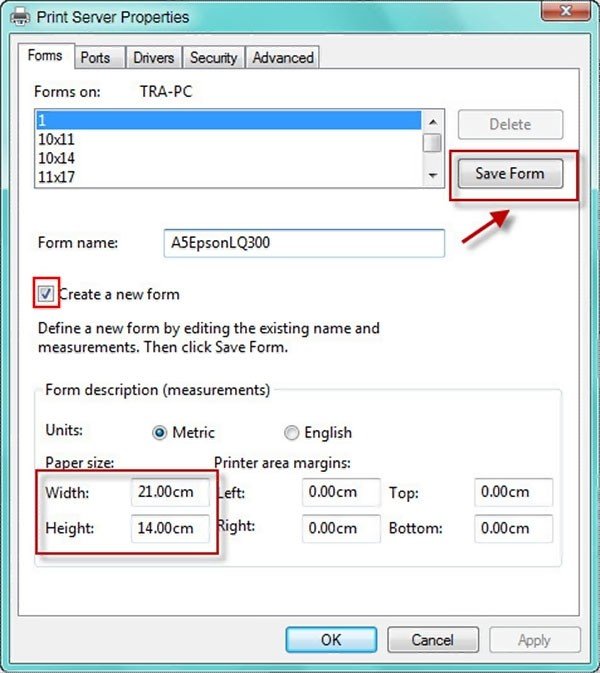Viewport: 600px width, 673px height.
Task: Confirm with the OK button
Action: point(331,640)
